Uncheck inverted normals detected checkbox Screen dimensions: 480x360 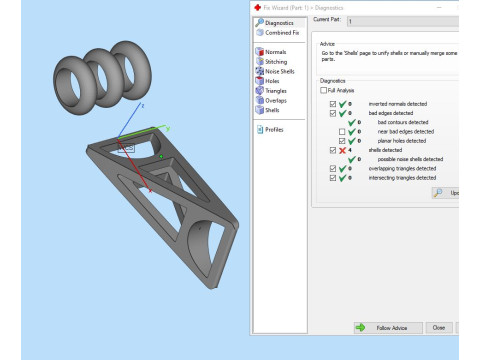(333, 104)
